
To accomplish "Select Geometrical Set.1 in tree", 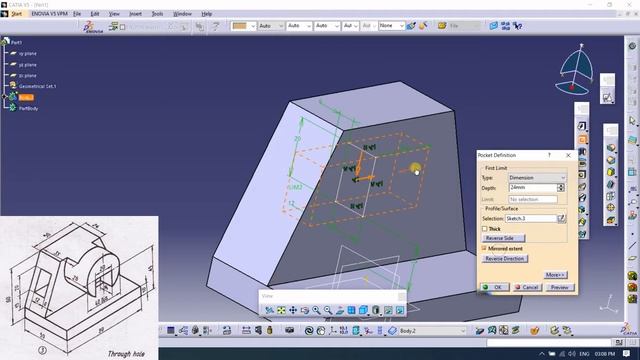I will [38, 86].
